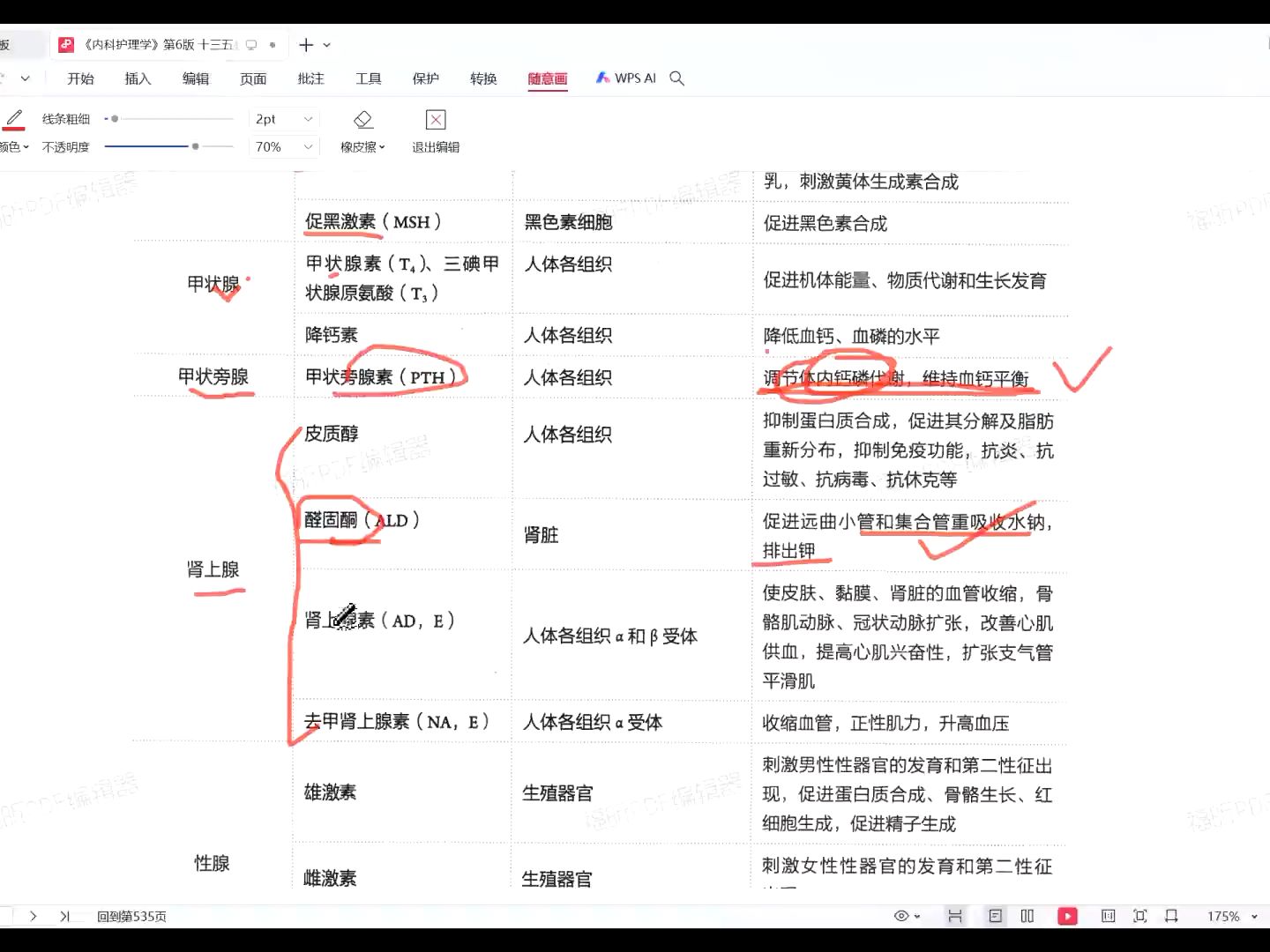
Task: Open the 开始 menu tab
Action: point(80,78)
